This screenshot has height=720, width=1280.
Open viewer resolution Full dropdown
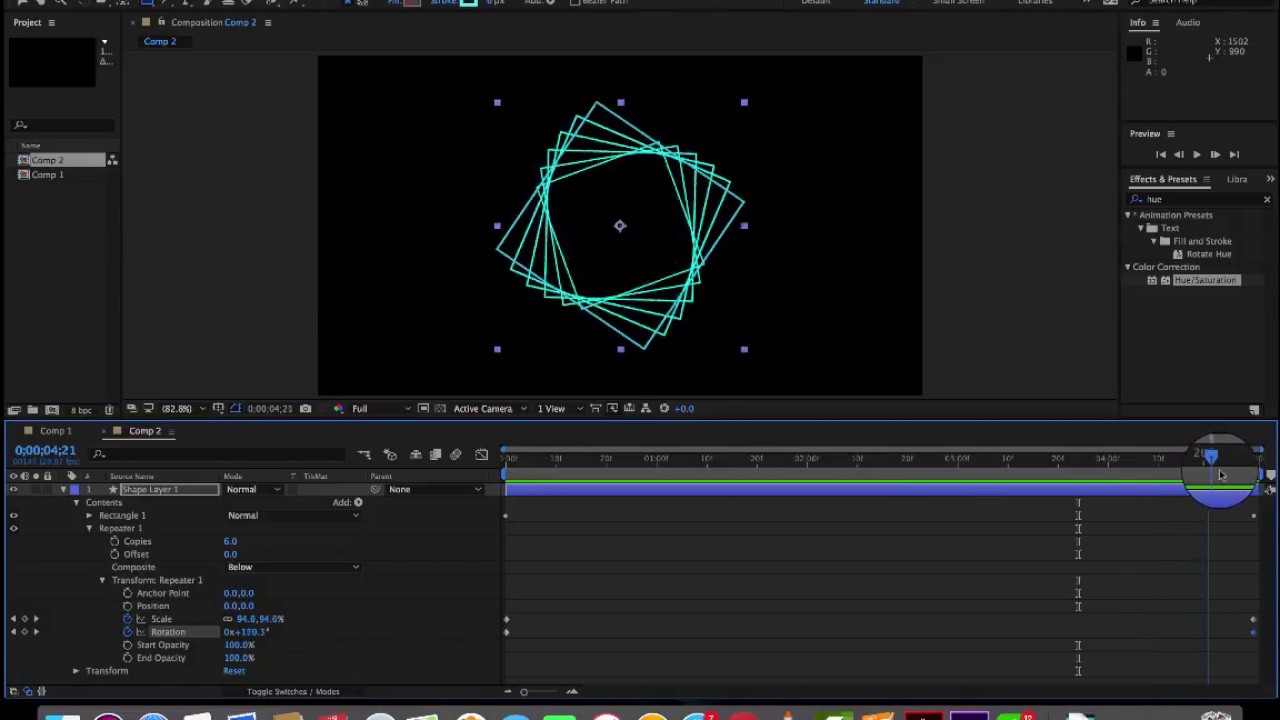click(380, 408)
